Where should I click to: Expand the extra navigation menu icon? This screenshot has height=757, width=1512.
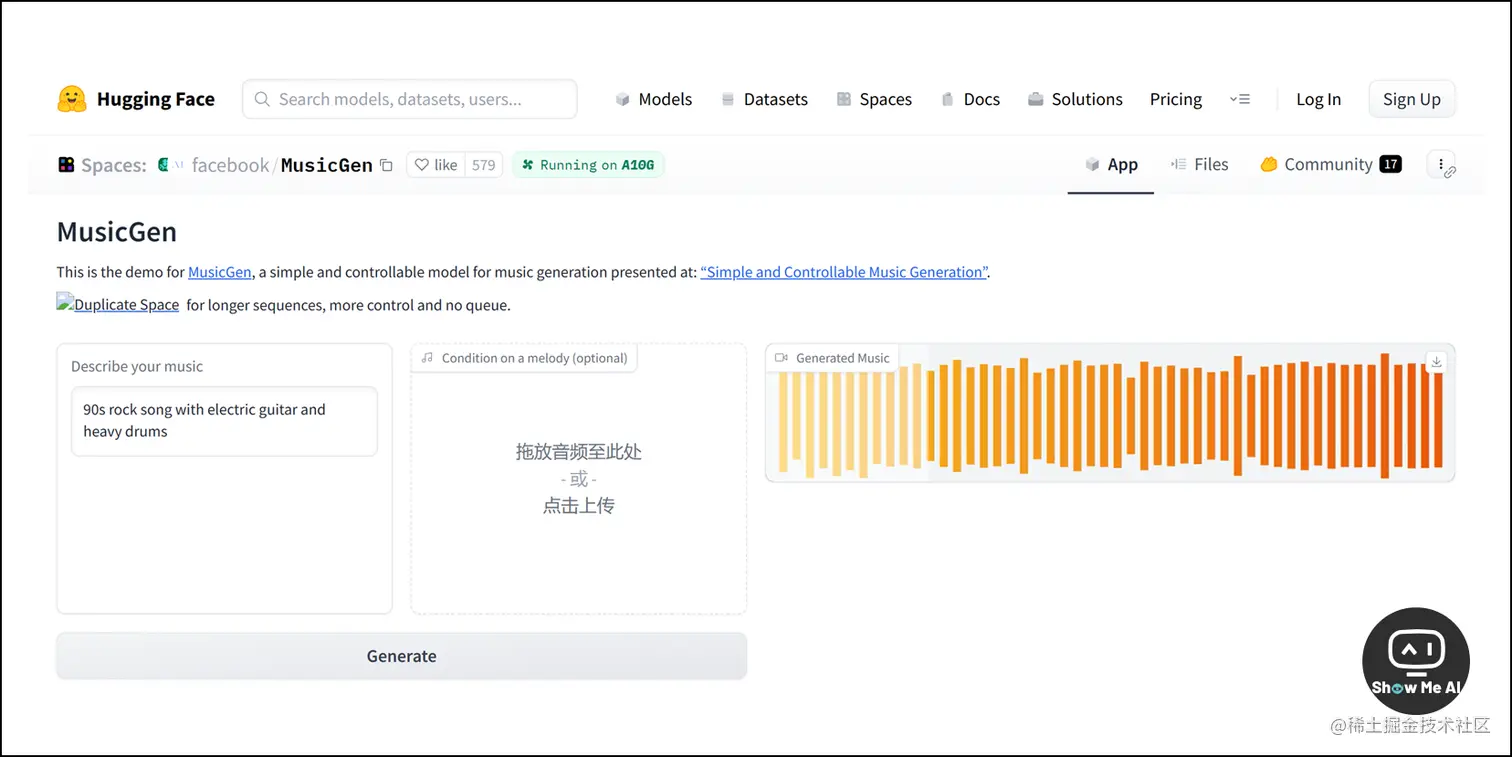(x=1240, y=99)
